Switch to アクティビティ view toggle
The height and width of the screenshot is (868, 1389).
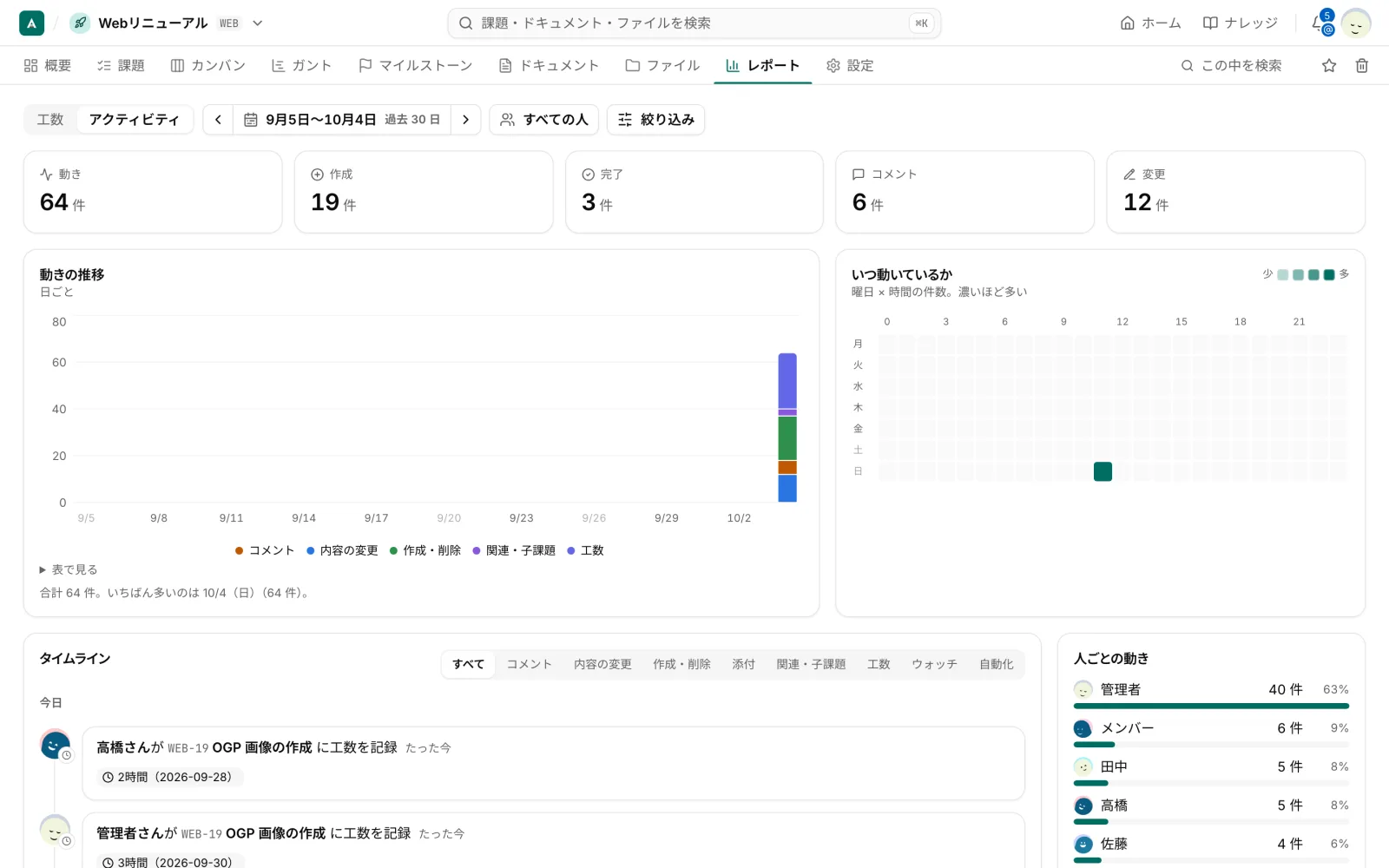(134, 120)
